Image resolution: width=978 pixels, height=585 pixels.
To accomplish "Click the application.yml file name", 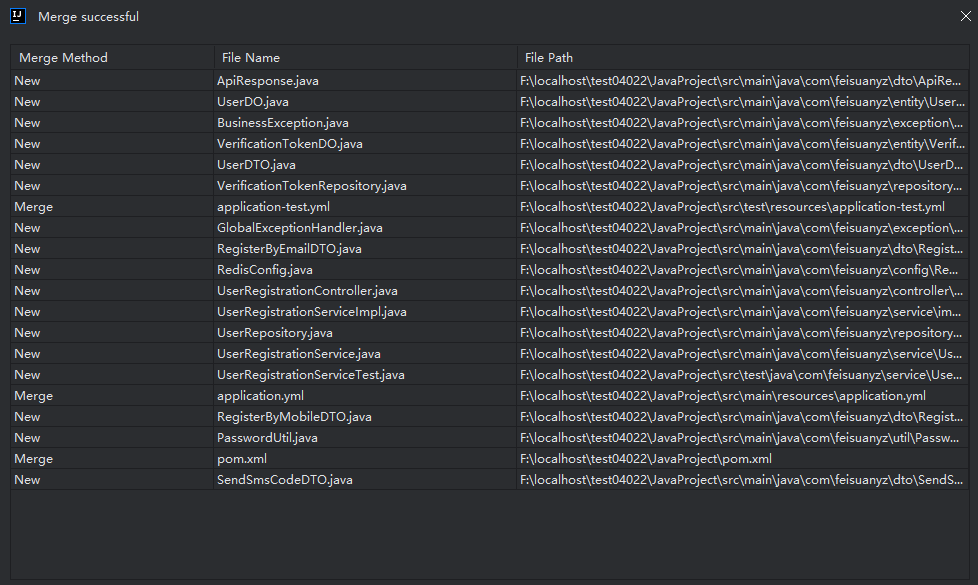I will pos(260,396).
